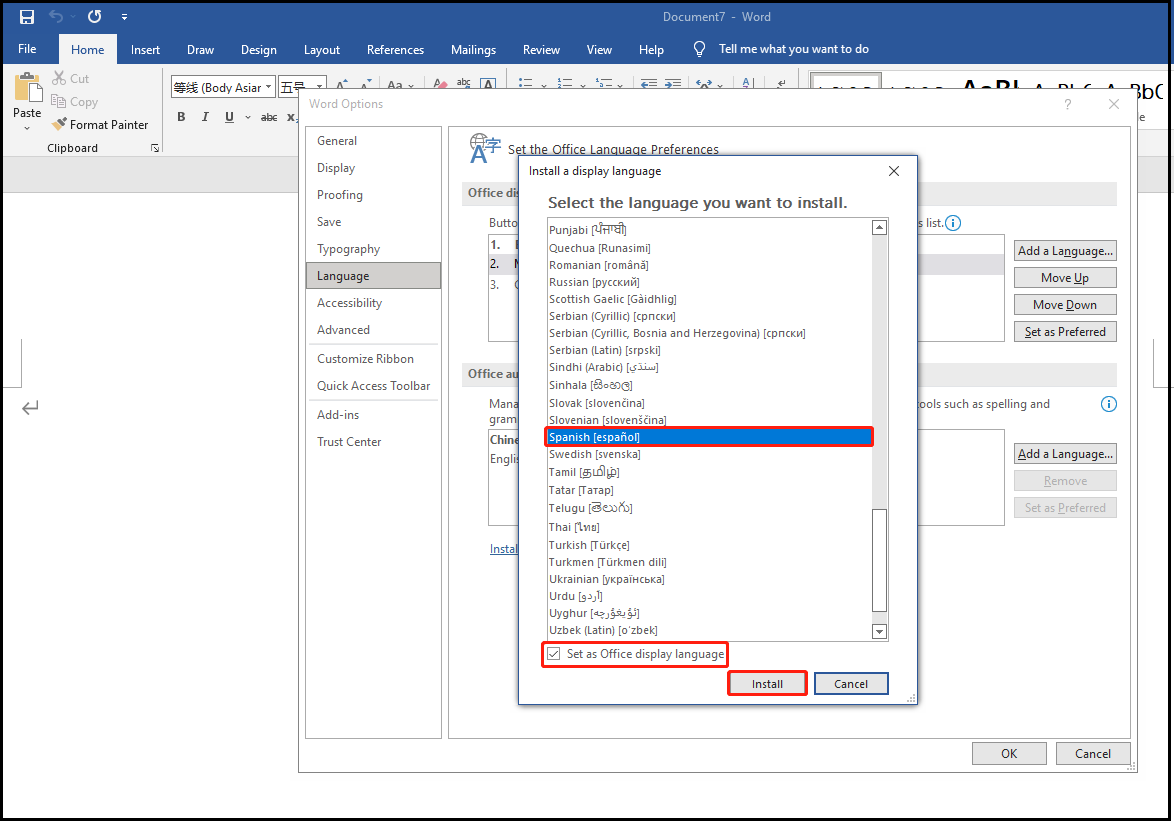Toggle Subscript formatting
Image resolution: width=1174 pixels, height=821 pixels.
(291, 119)
